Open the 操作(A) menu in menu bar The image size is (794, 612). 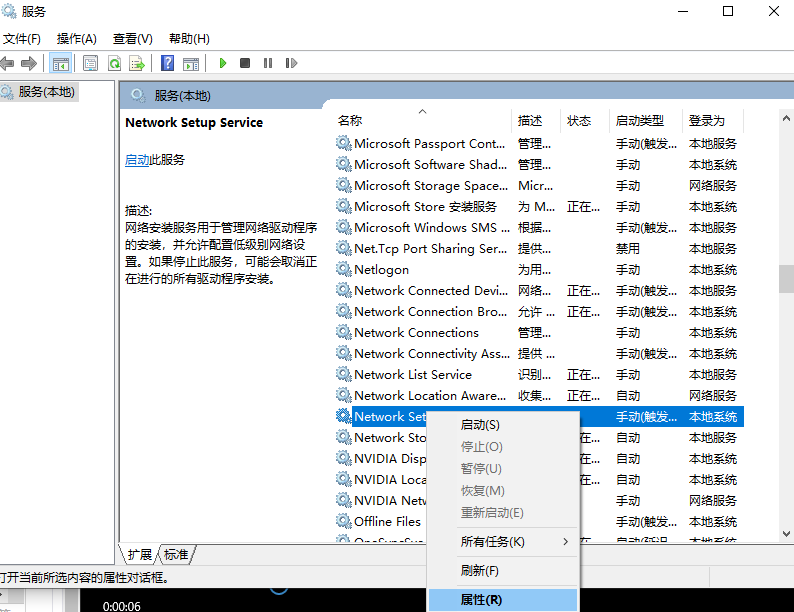[77, 39]
